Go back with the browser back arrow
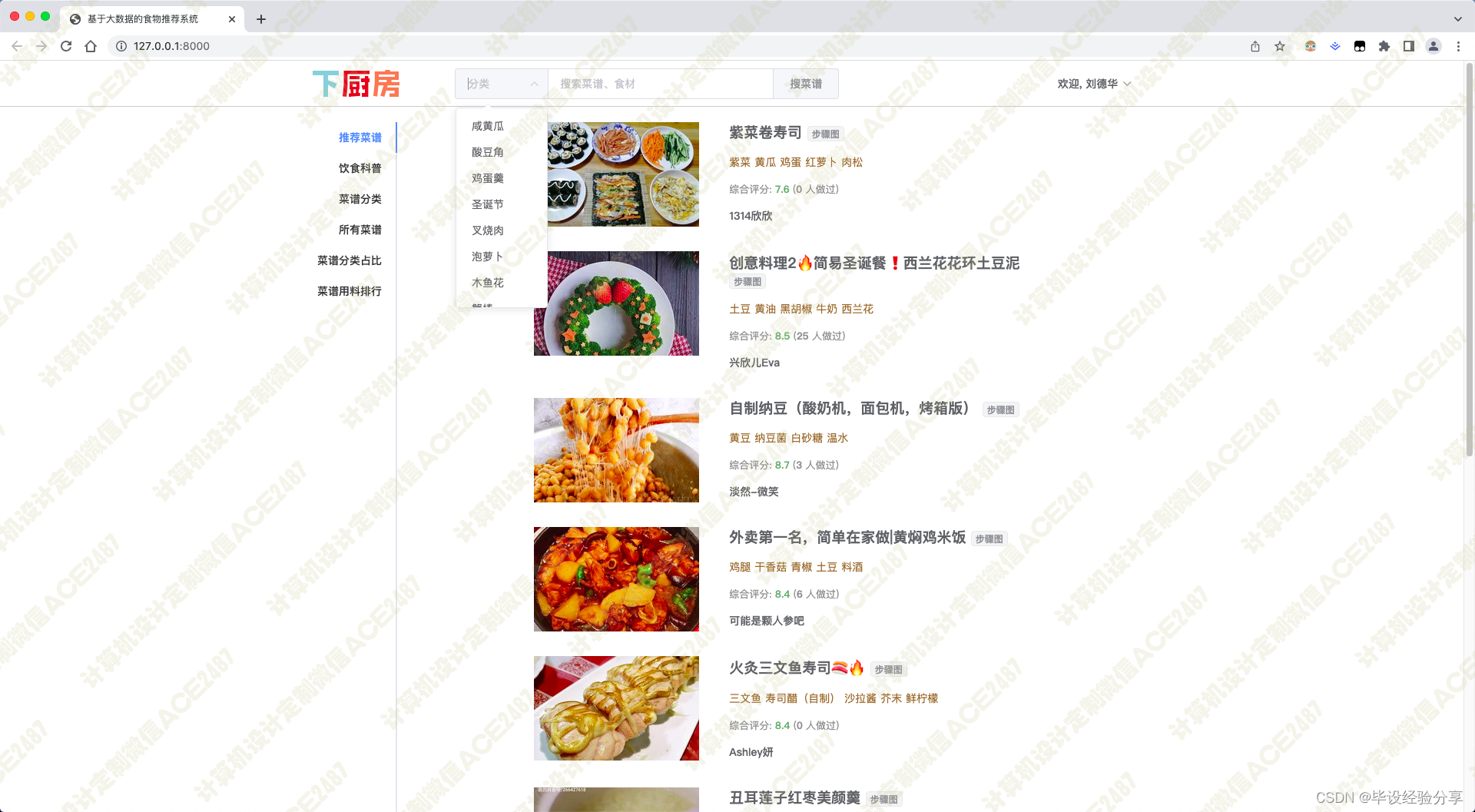This screenshot has height=812, width=1475. click(17, 46)
